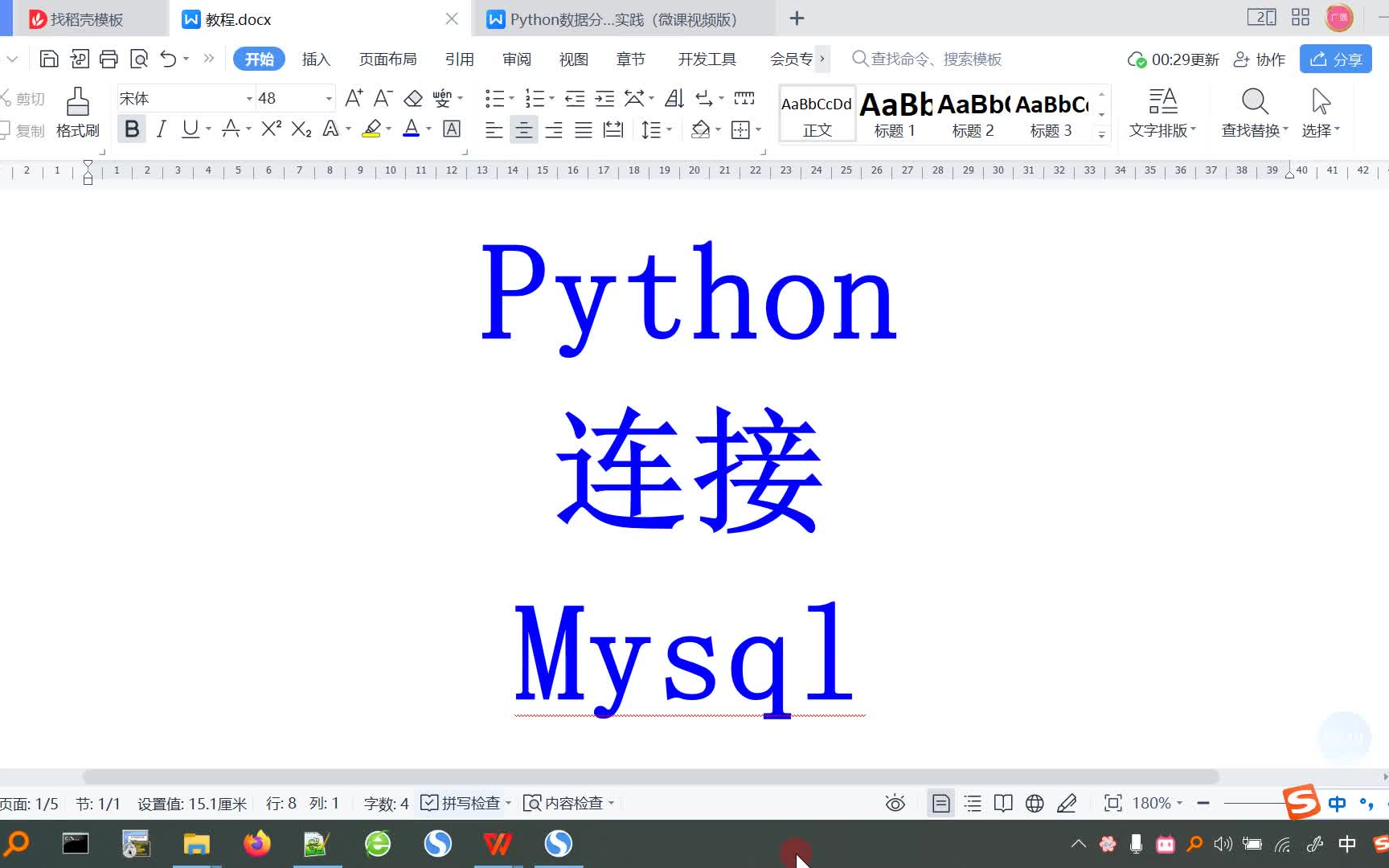Toggle center alignment
Screen dimensions: 1389x868
pos(523,129)
